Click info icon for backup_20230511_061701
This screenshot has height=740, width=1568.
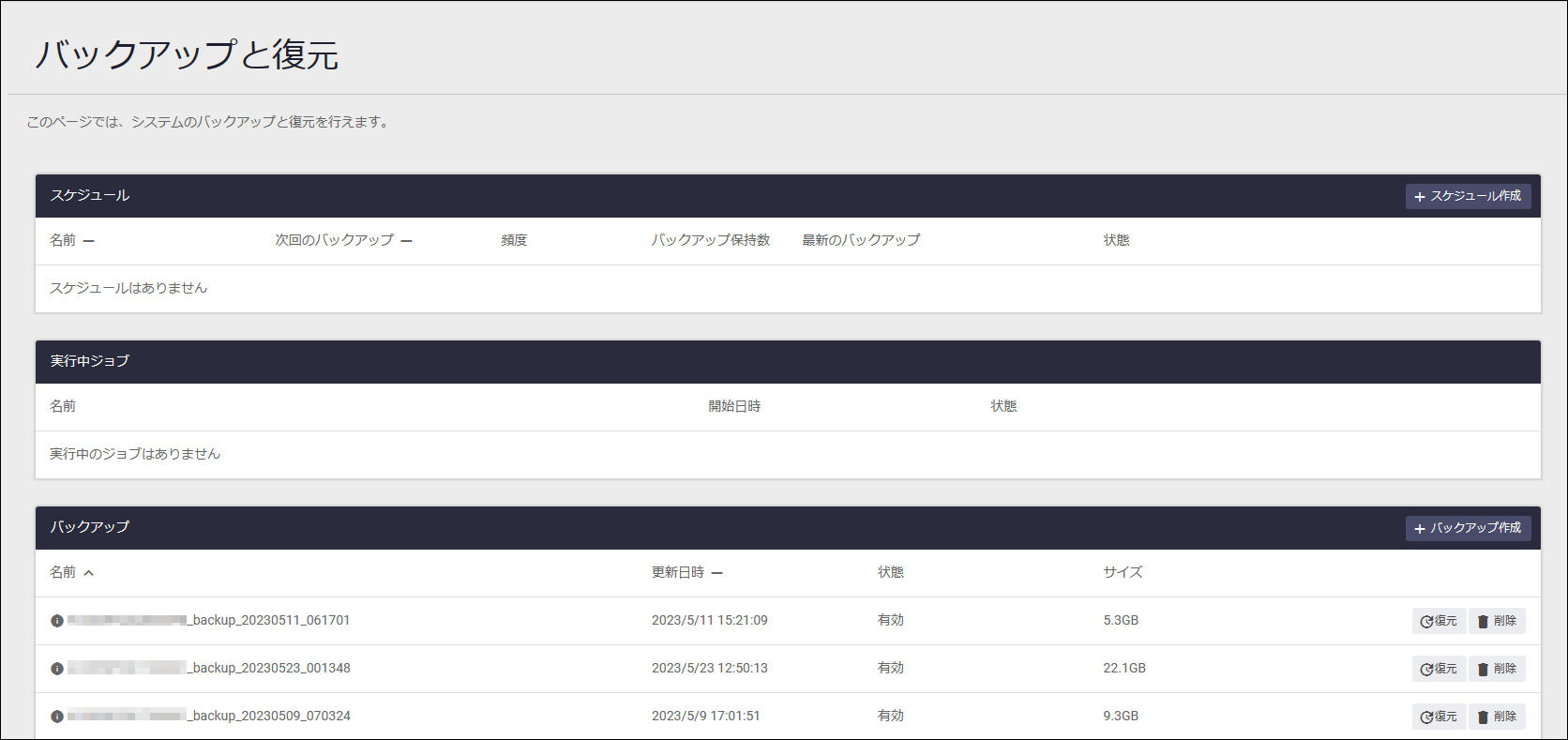pos(57,621)
